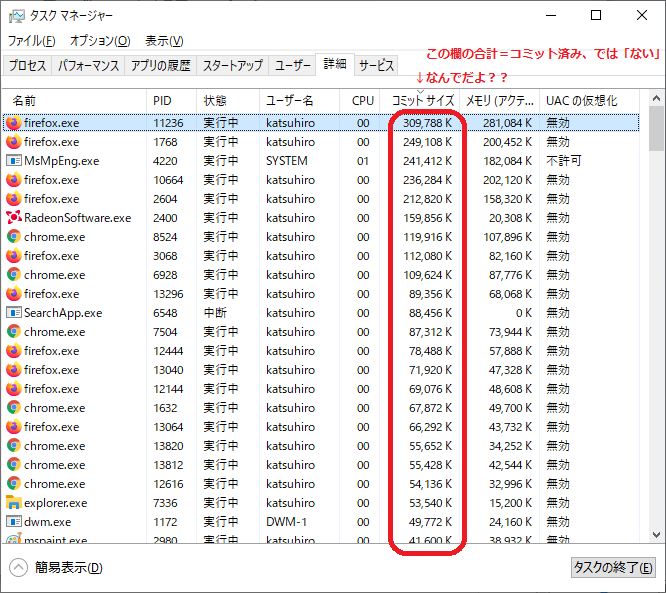This screenshot has height=593, width=666.
Task: Click the RadeonSoftware.exe icon
Action: click(x=14, y=217)
